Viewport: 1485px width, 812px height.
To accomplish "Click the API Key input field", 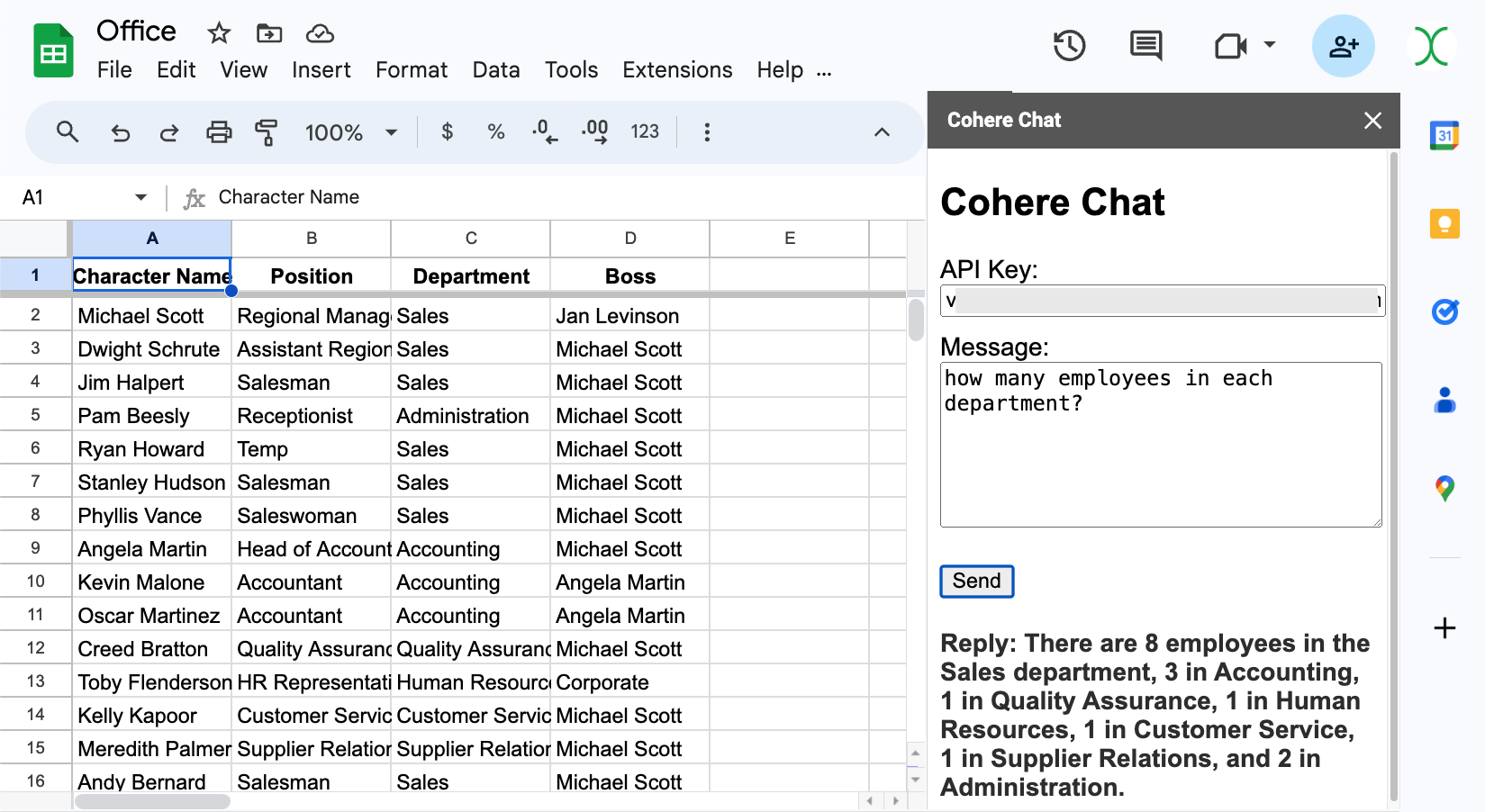I will pyautogui.click(x=1162, y=301).
